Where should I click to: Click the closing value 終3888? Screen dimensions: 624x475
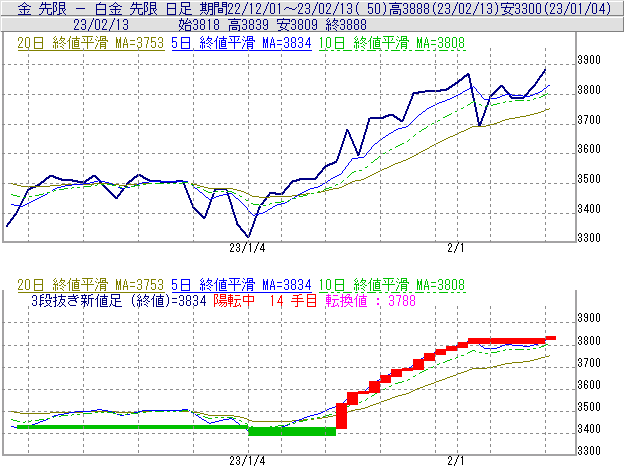coord(346,25)
